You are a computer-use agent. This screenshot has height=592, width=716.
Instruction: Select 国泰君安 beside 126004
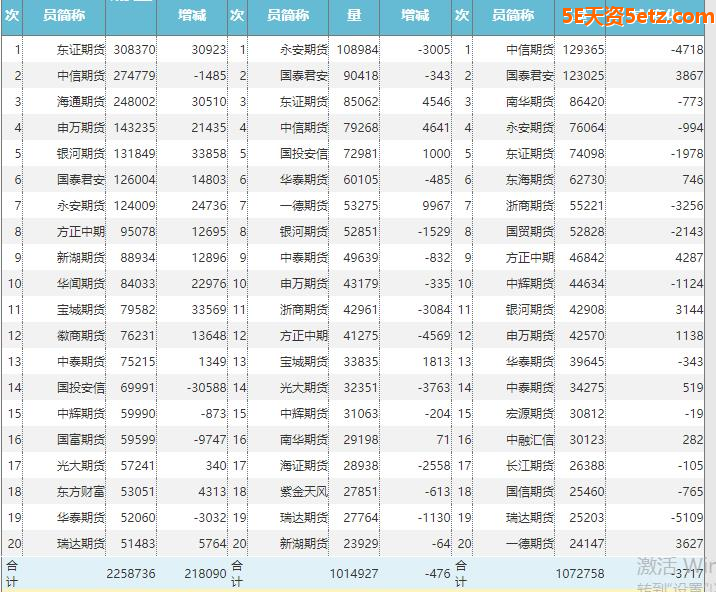coord(81,180)
